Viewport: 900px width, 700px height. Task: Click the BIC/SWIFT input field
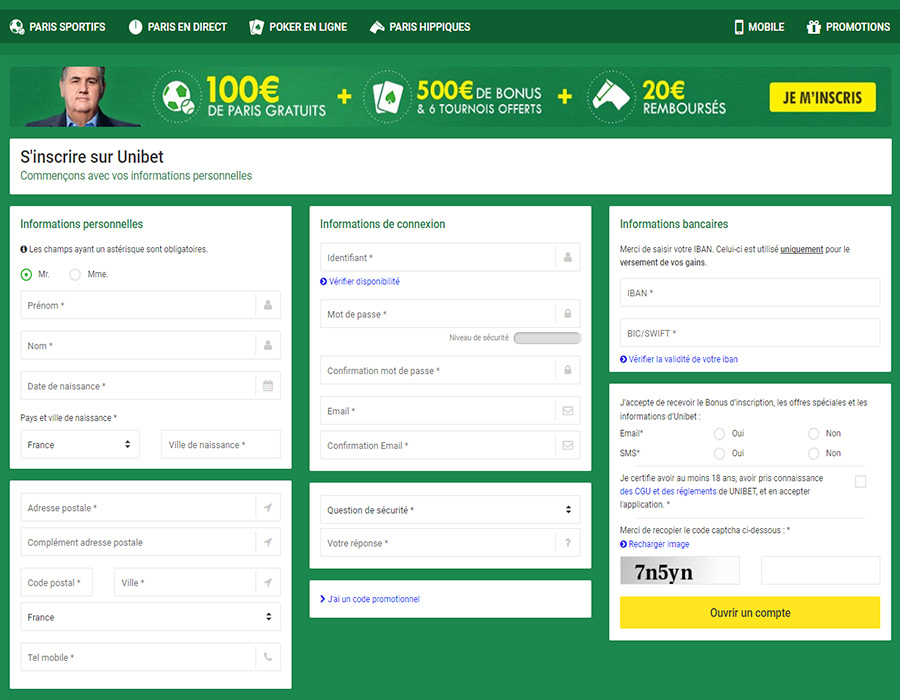coord(750,333)
